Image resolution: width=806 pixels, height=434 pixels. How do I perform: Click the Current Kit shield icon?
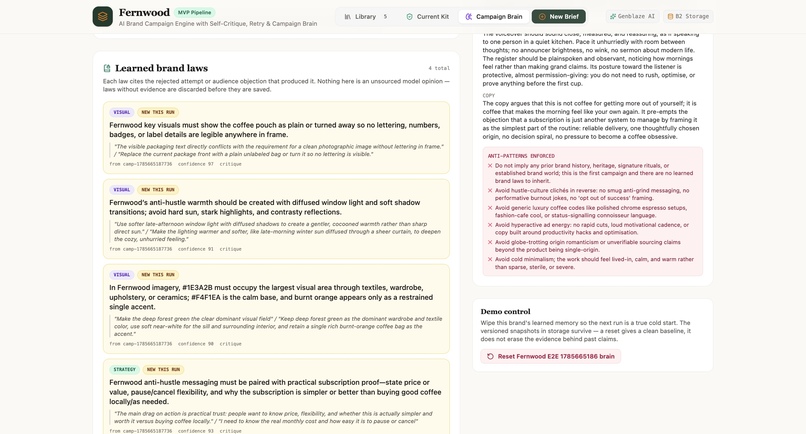pyautogui.click(x=409, y=16)
